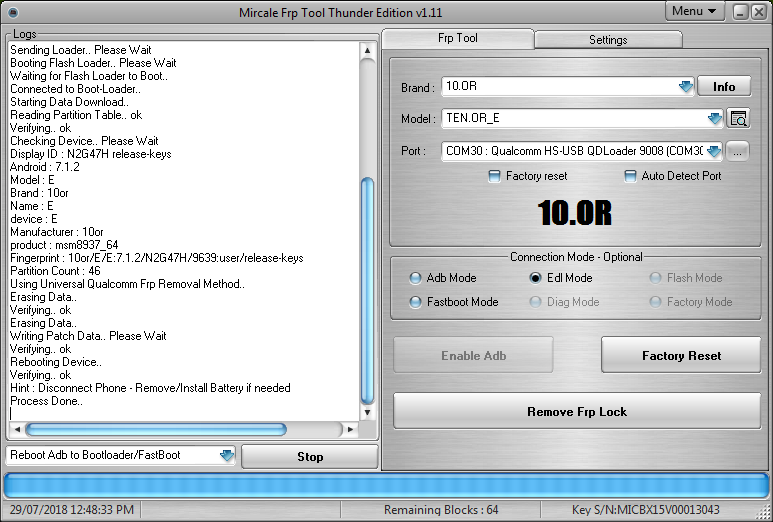Expand the Port dropdown showing COM30
Image resolution: width=773 pixels, height=522 pixels.
713,151
